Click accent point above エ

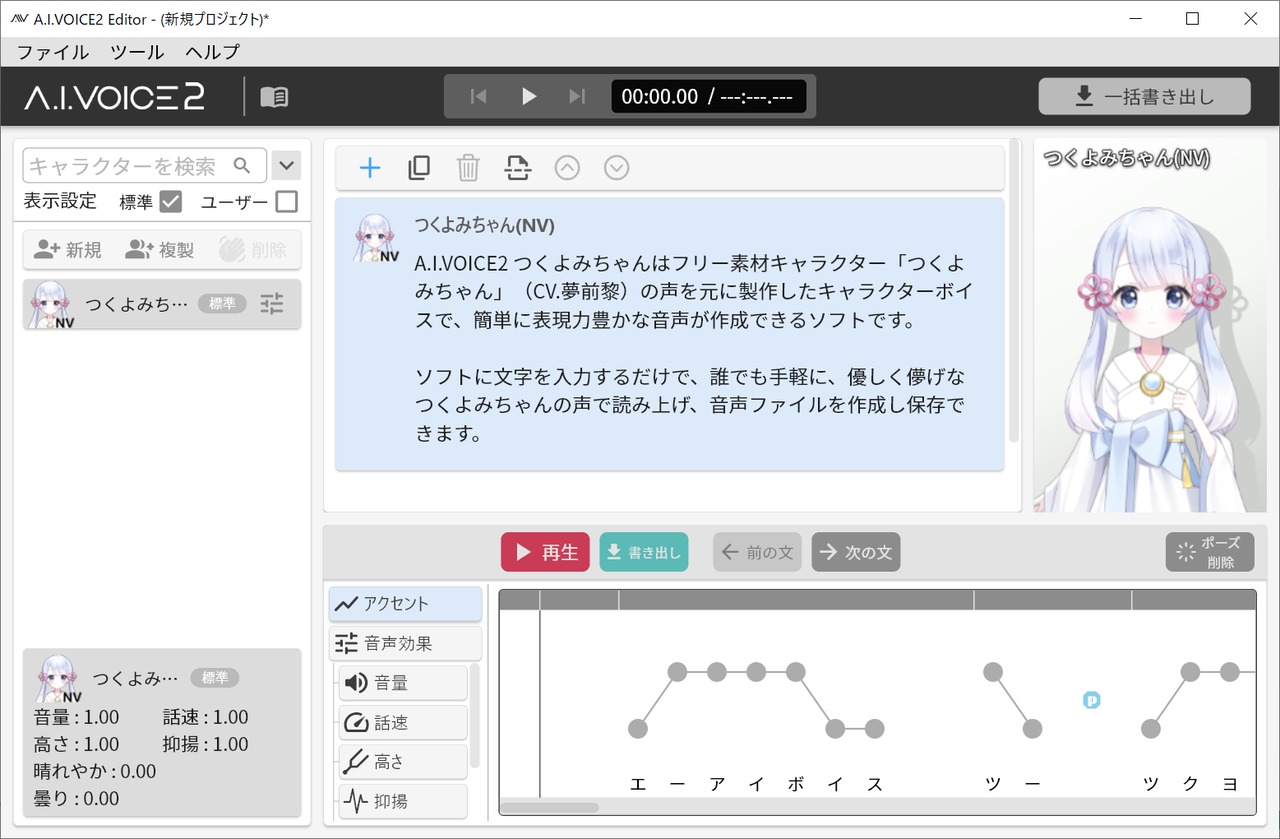click(638, 729)
